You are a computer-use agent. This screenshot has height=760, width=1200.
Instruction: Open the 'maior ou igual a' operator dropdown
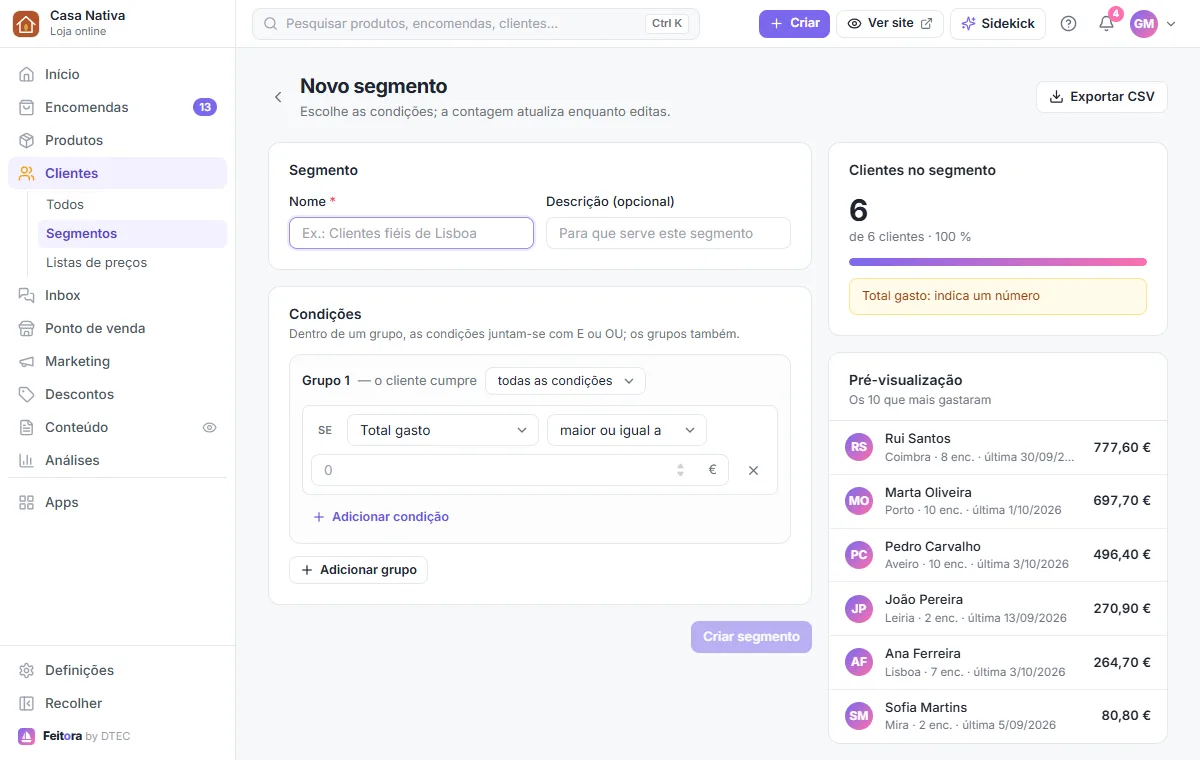tap(627, 430)
